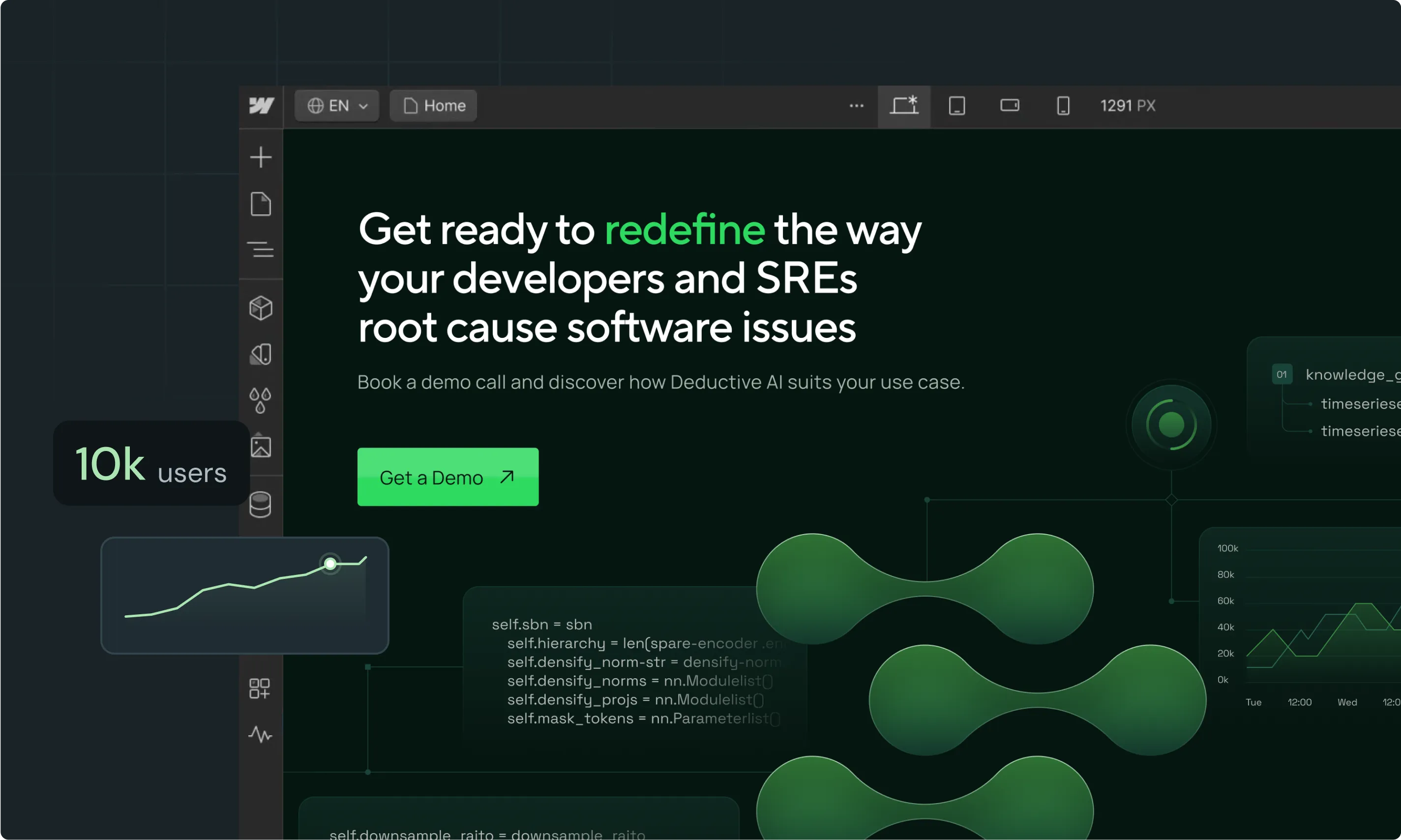The width and height of the screenshot is (1401, 840).
Task: Open the Components cube panel
Action: 261,308
